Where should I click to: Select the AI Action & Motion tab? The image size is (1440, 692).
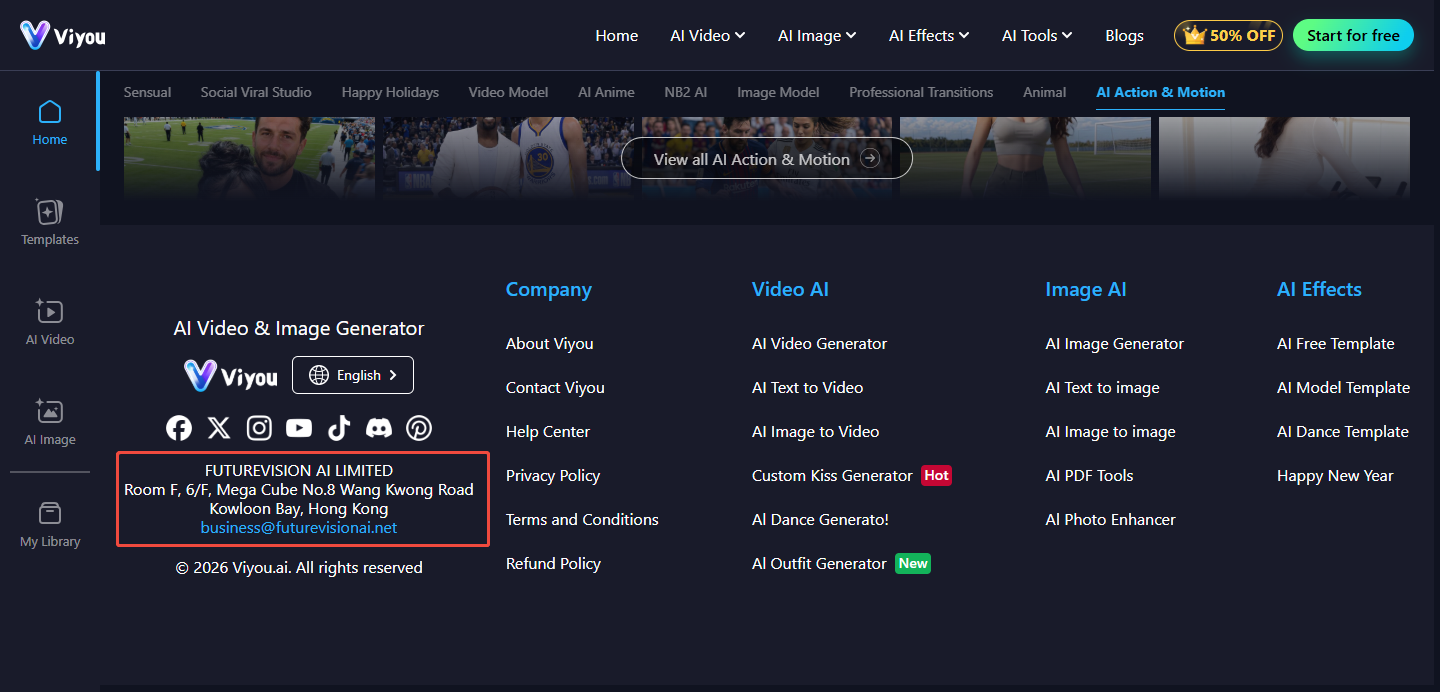1160,92
